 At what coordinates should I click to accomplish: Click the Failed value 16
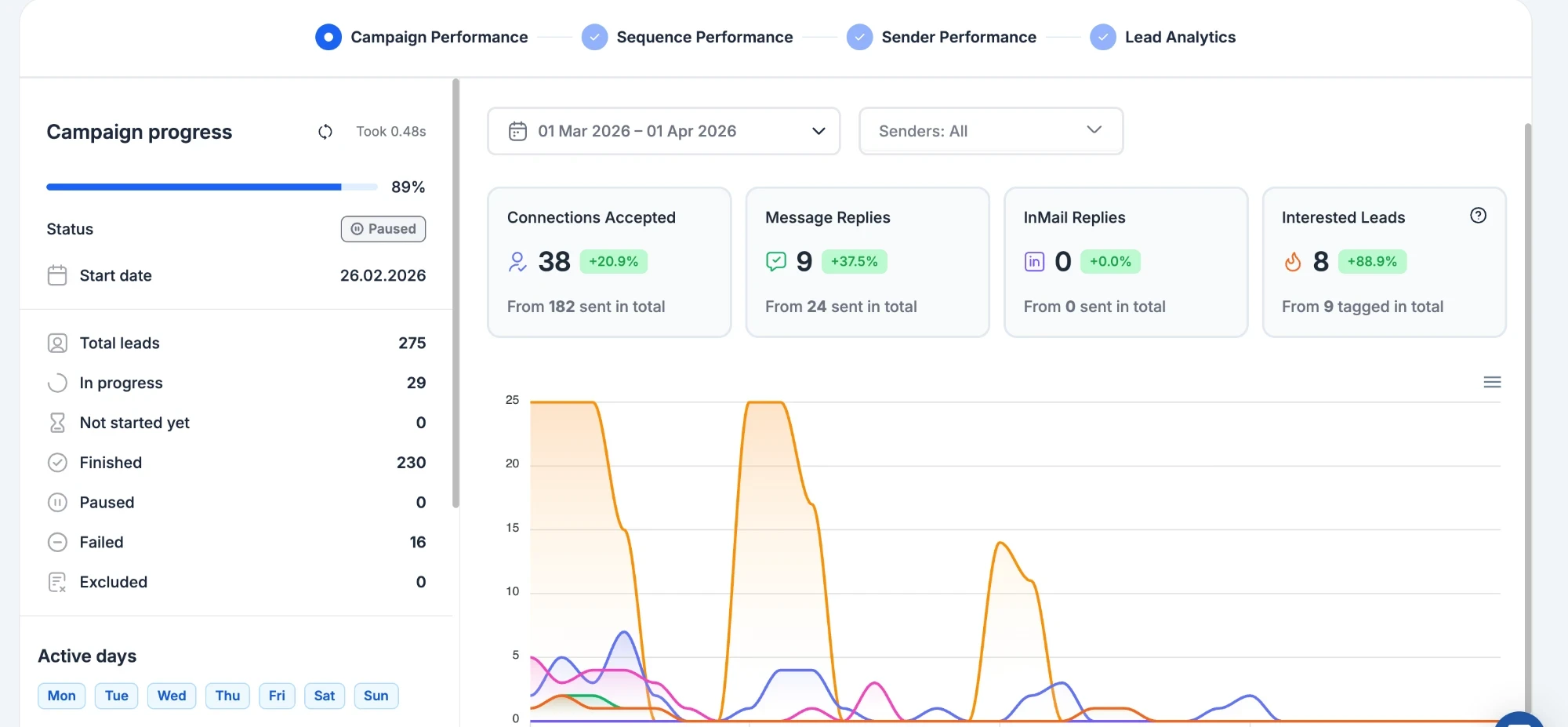coord(418,542)
